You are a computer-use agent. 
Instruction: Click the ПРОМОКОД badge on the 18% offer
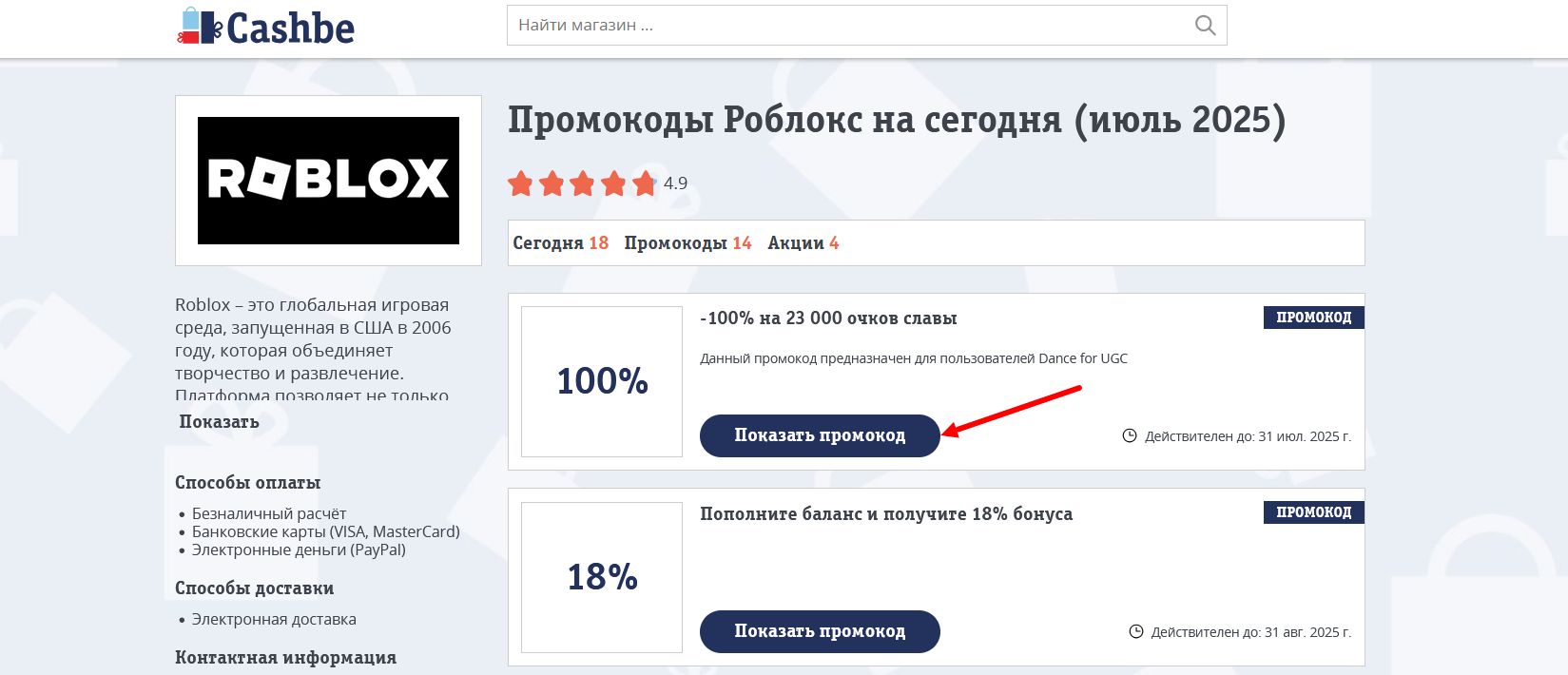tap(1314, 512)
